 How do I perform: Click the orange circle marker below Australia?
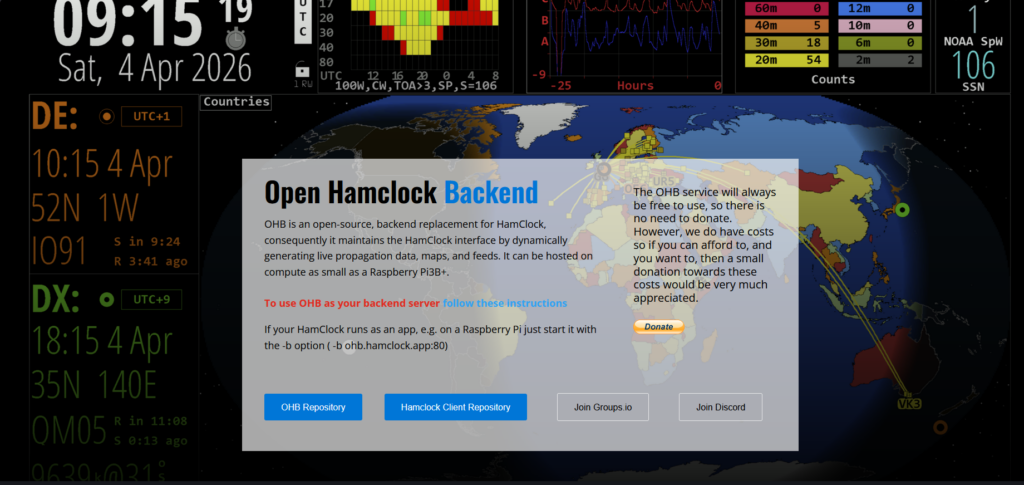coord(940,428)
